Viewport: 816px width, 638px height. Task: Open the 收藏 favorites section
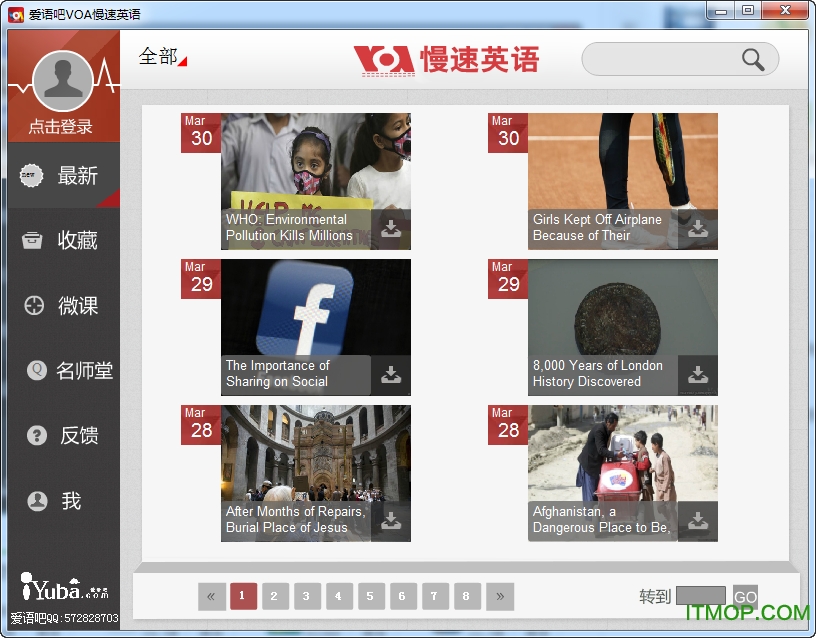(x=63, y=240)
